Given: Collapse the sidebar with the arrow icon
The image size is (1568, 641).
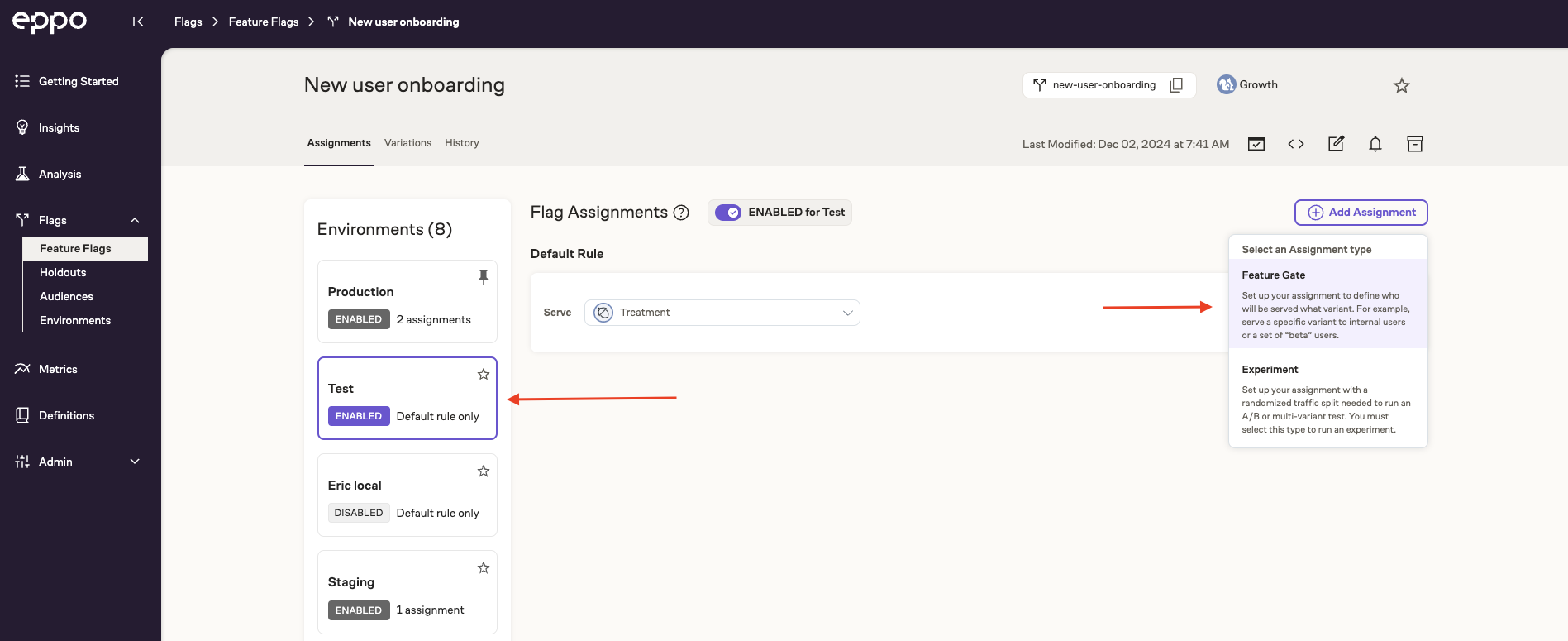Looking at the screenshot, I should click(x=138, y=22).
